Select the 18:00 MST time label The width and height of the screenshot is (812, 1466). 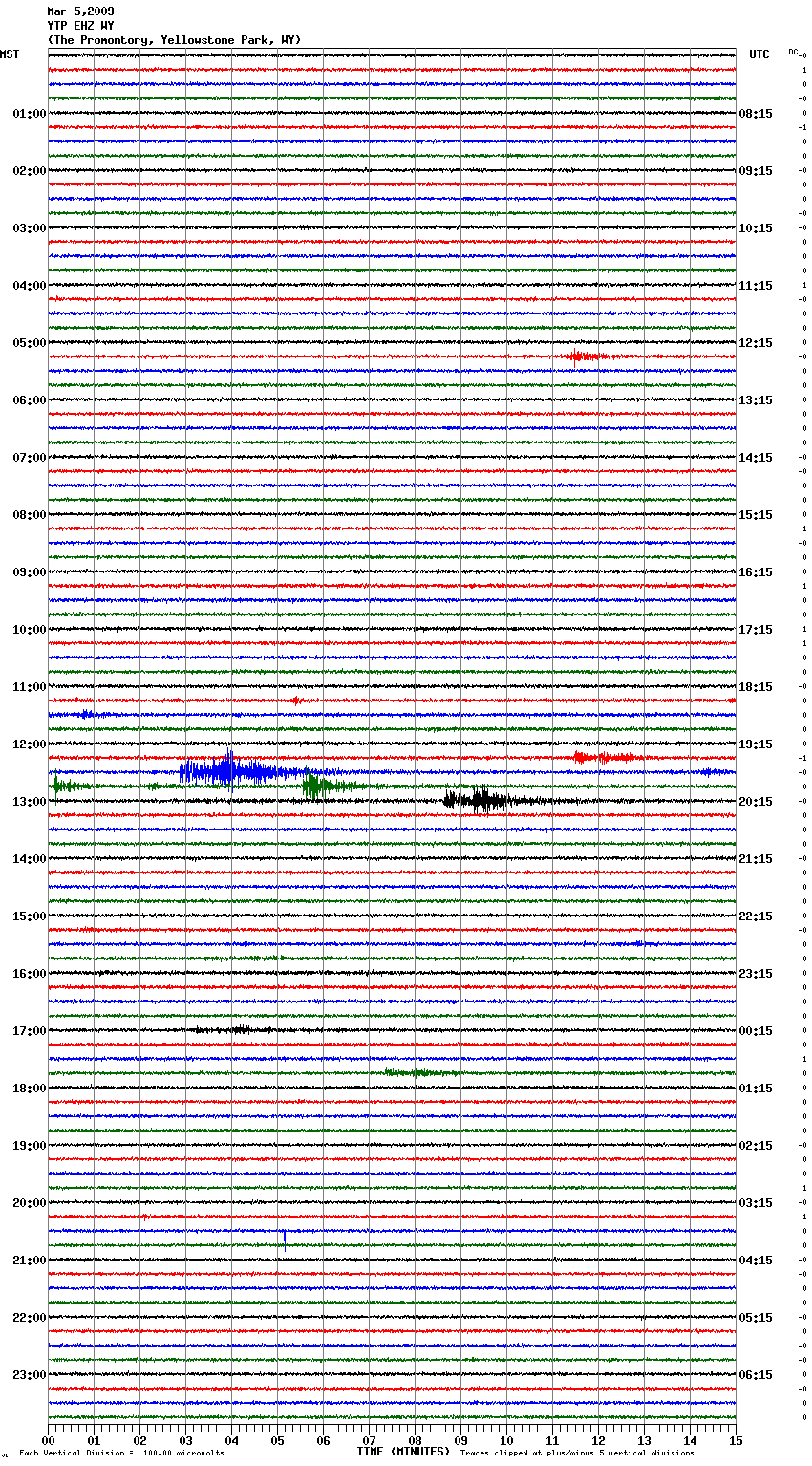[29, 1089]
